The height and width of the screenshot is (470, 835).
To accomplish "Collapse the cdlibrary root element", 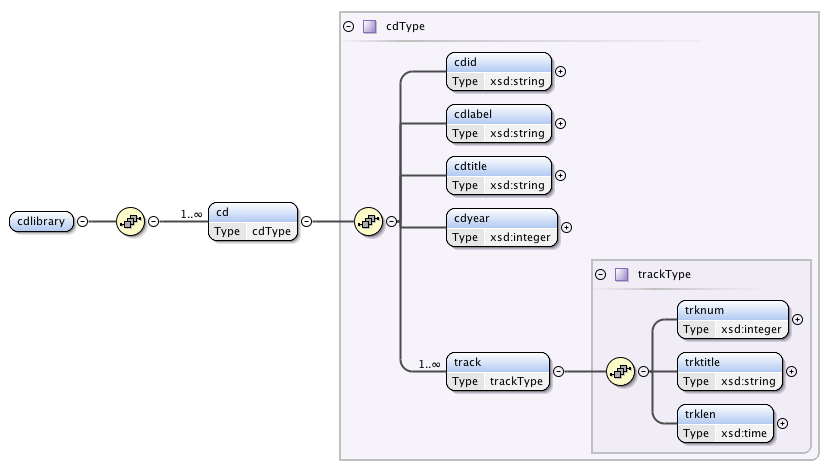I will (x=83, y=222).
